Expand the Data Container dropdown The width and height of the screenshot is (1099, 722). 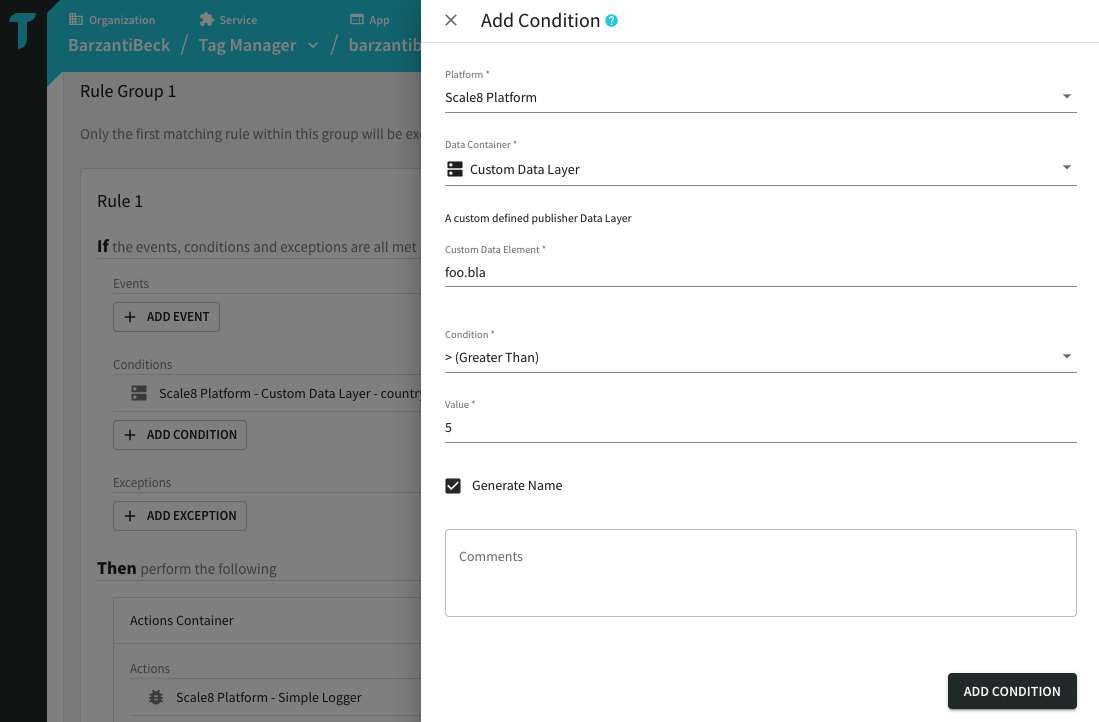coord(760,169)
